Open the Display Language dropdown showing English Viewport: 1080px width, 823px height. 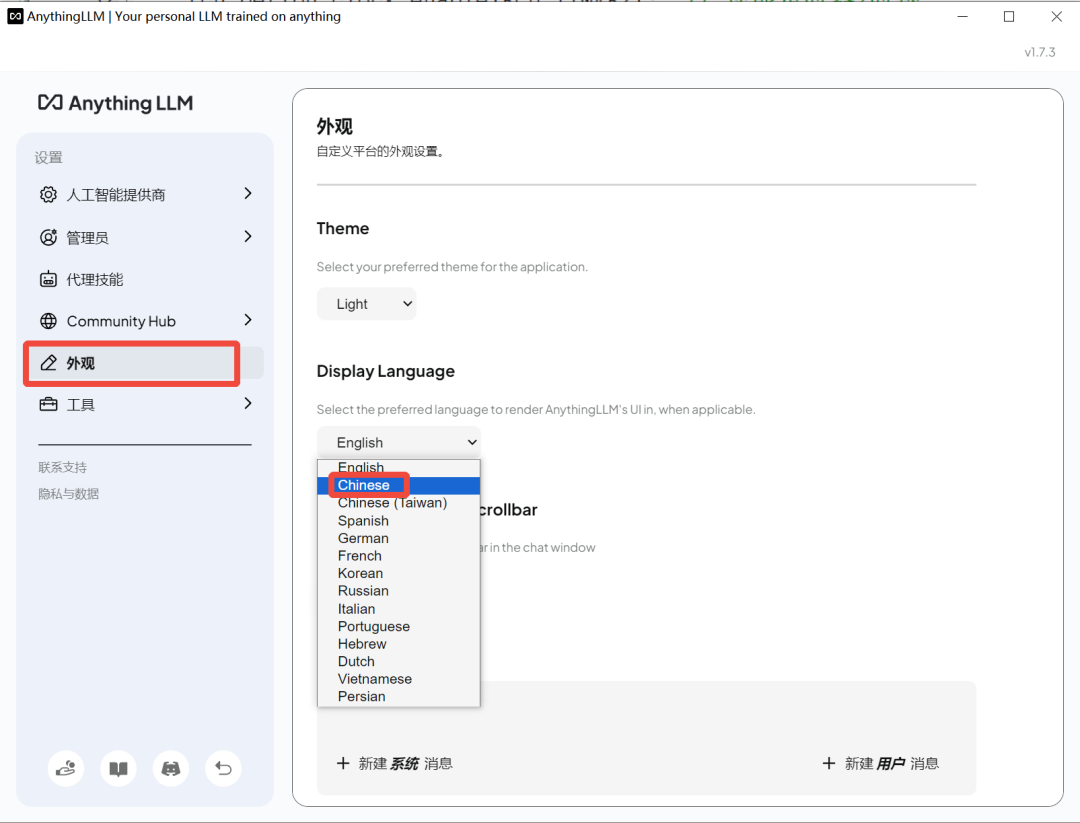click(399, 442)
